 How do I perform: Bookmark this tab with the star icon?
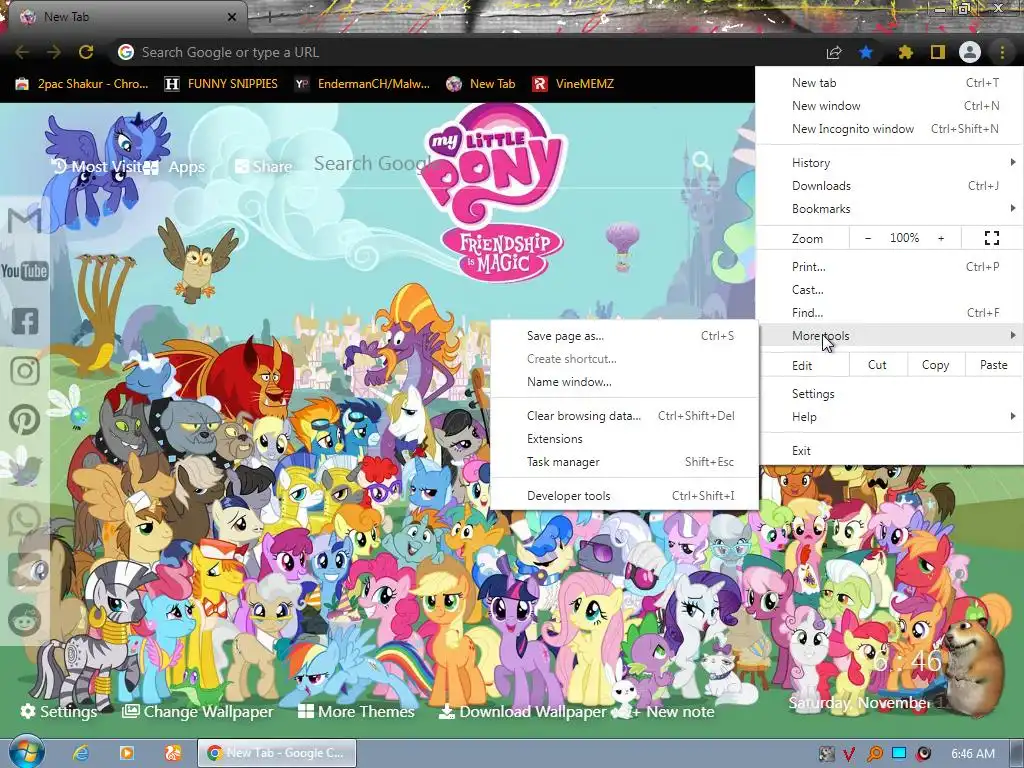coord(866,52)
